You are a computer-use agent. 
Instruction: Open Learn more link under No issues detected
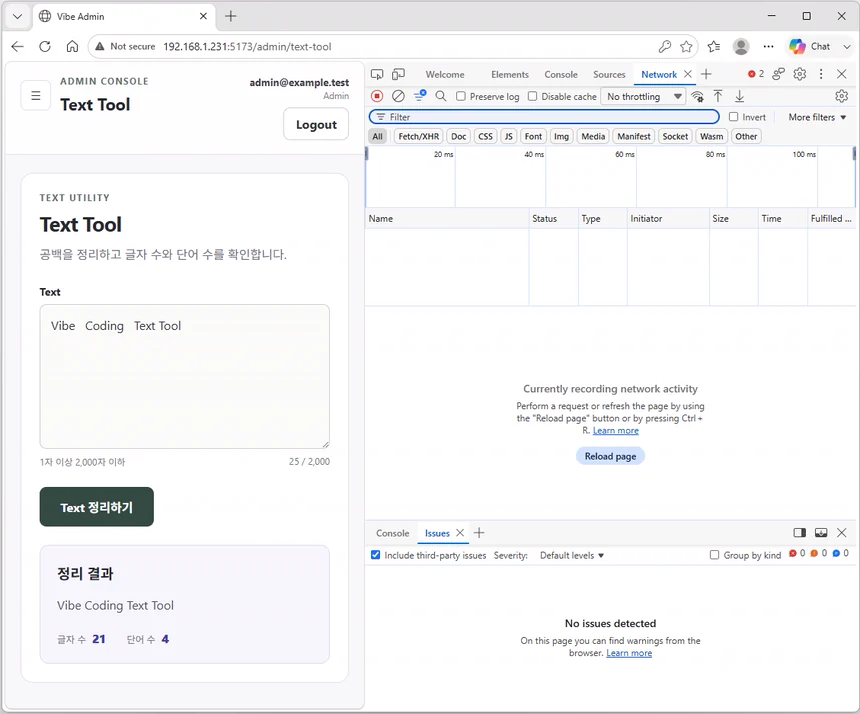click(629, 653)
